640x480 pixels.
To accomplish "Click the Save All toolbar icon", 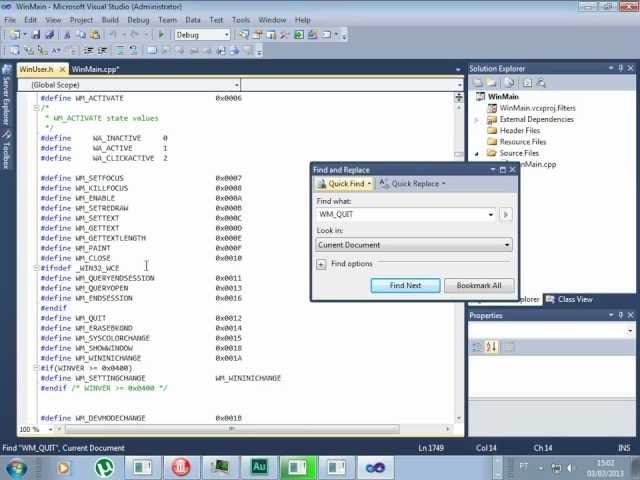I will (50, 35).
